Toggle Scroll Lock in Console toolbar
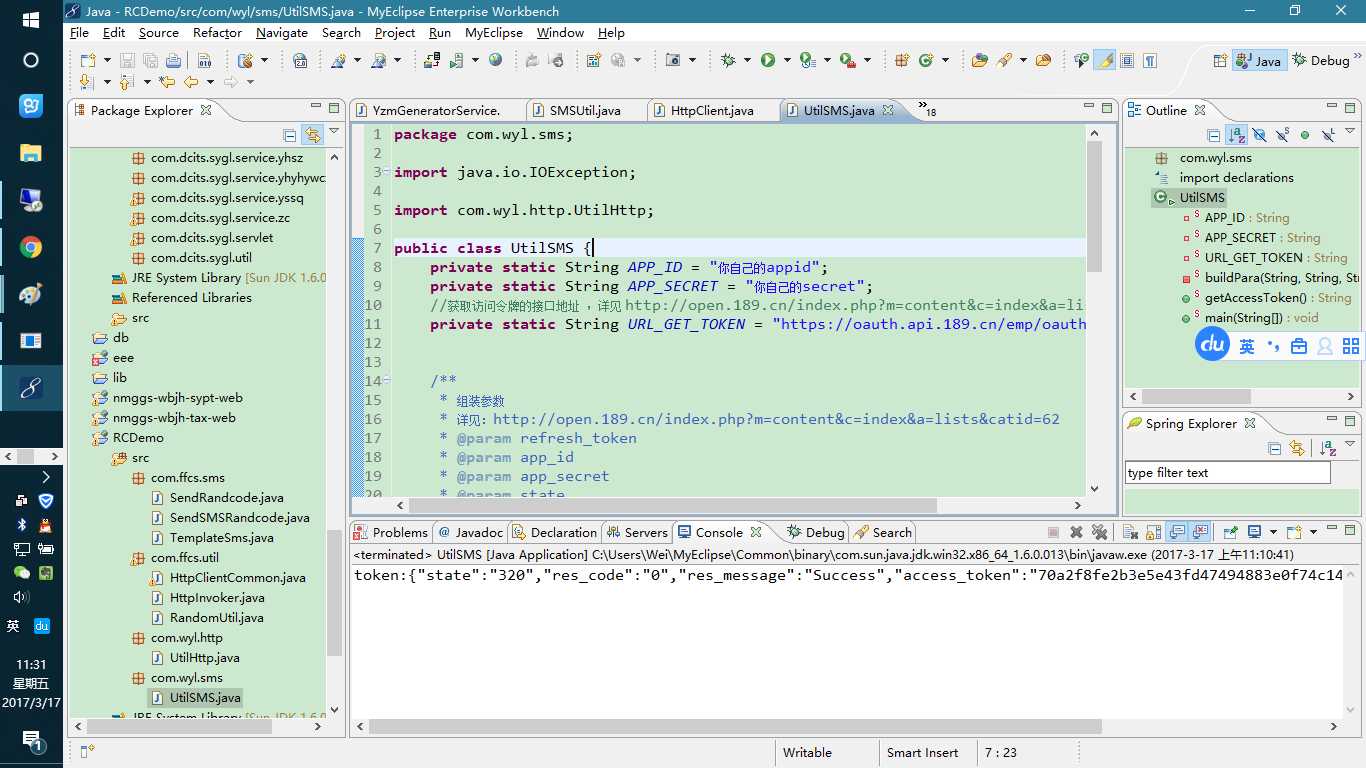1366x768 pixels. 1153,533
